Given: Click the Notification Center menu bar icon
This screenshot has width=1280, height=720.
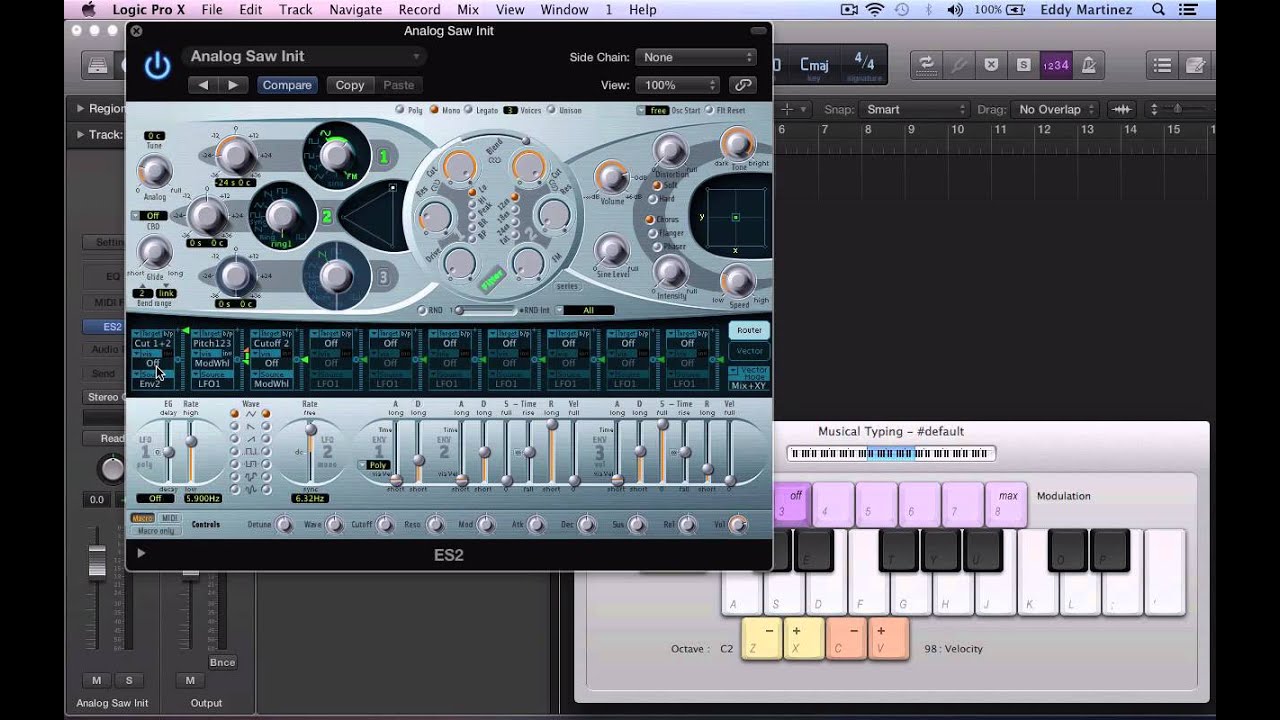Looking at the screenshot, I should click(1189, 10).
